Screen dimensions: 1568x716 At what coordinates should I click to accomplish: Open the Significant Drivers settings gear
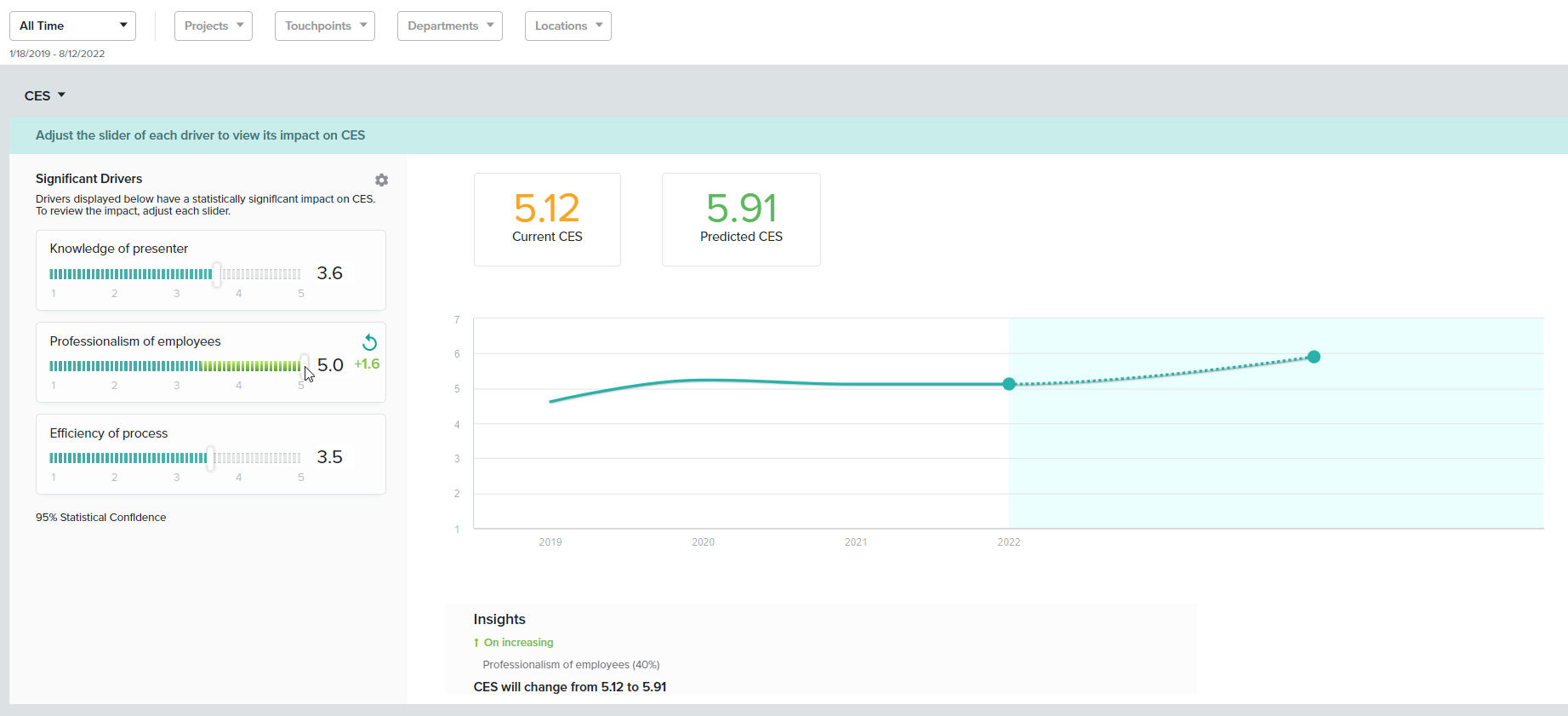click(381, 180)
